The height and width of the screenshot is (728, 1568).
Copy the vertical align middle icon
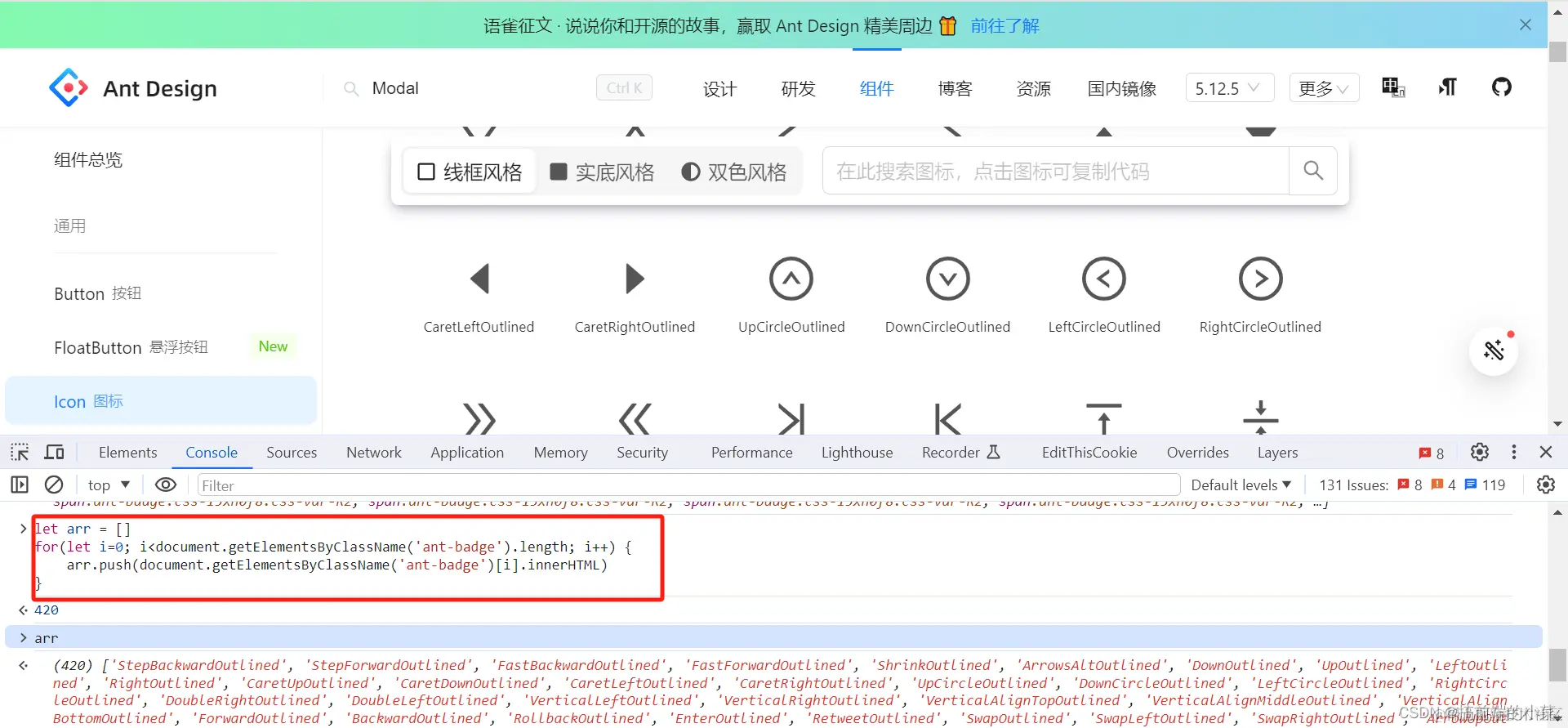(x=1261, y=418)
